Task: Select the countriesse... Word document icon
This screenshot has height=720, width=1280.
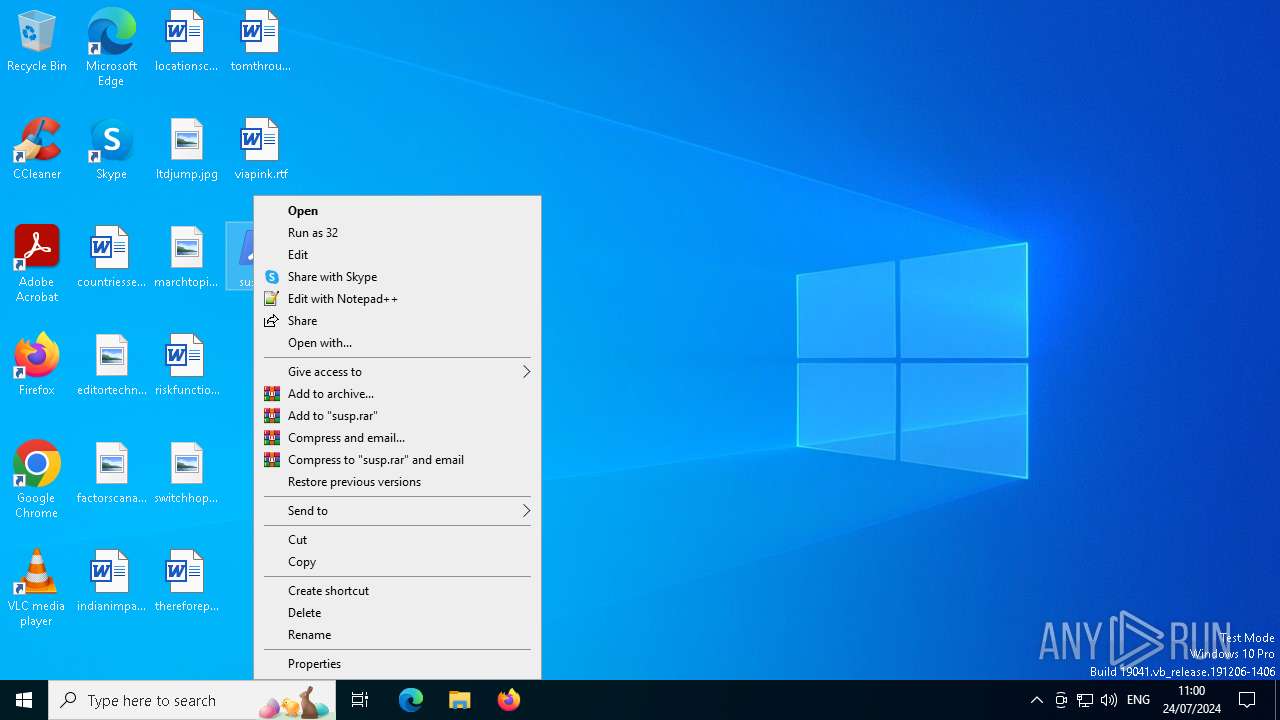Action: coord(111,258)
